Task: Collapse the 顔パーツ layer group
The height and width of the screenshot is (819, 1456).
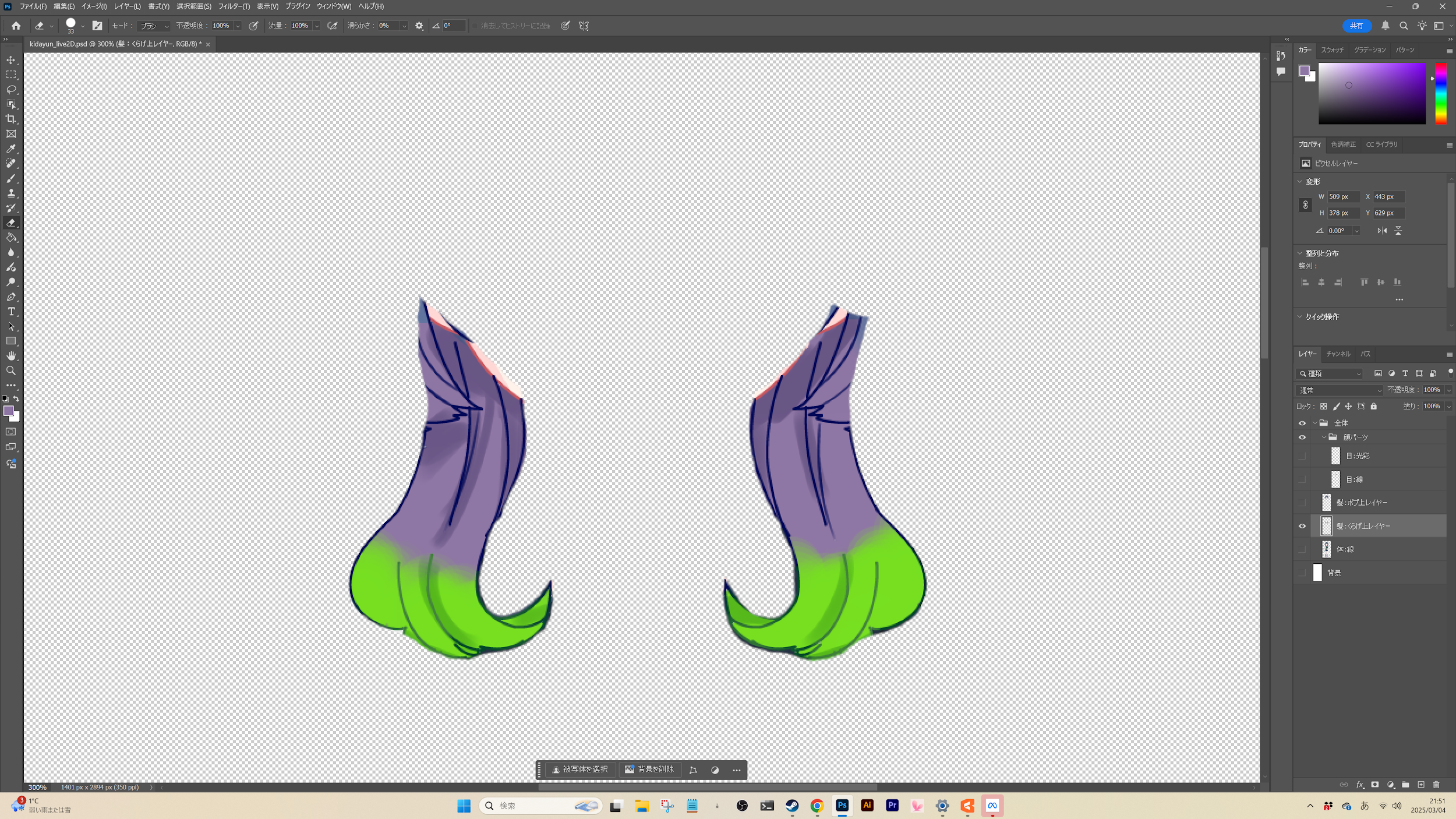Action: point(1323,437)
